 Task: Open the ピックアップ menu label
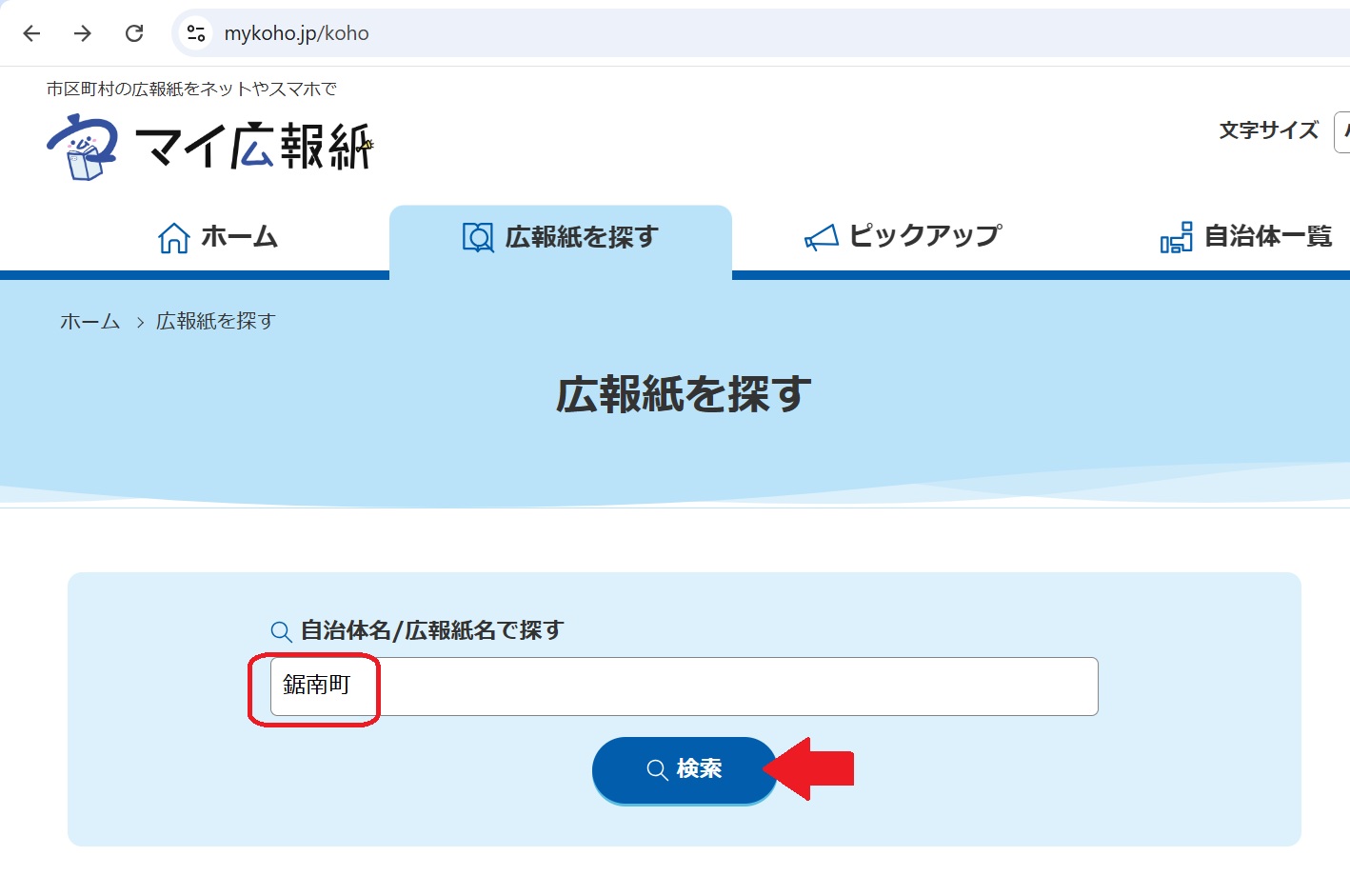(x=925, y=235)
